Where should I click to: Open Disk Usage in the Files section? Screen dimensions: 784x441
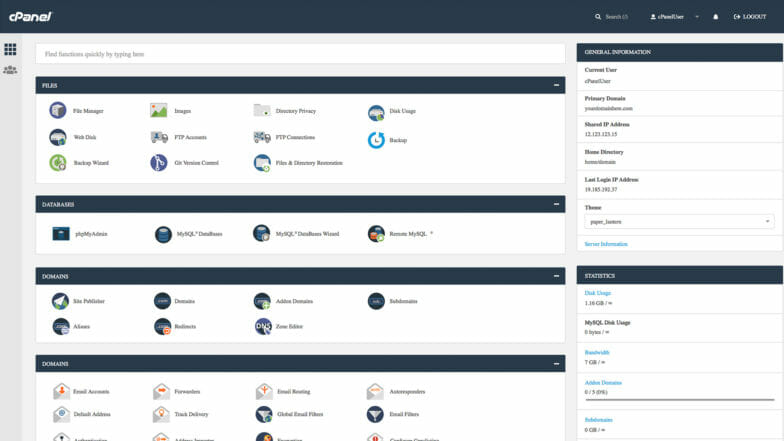(x=376, y=112)
